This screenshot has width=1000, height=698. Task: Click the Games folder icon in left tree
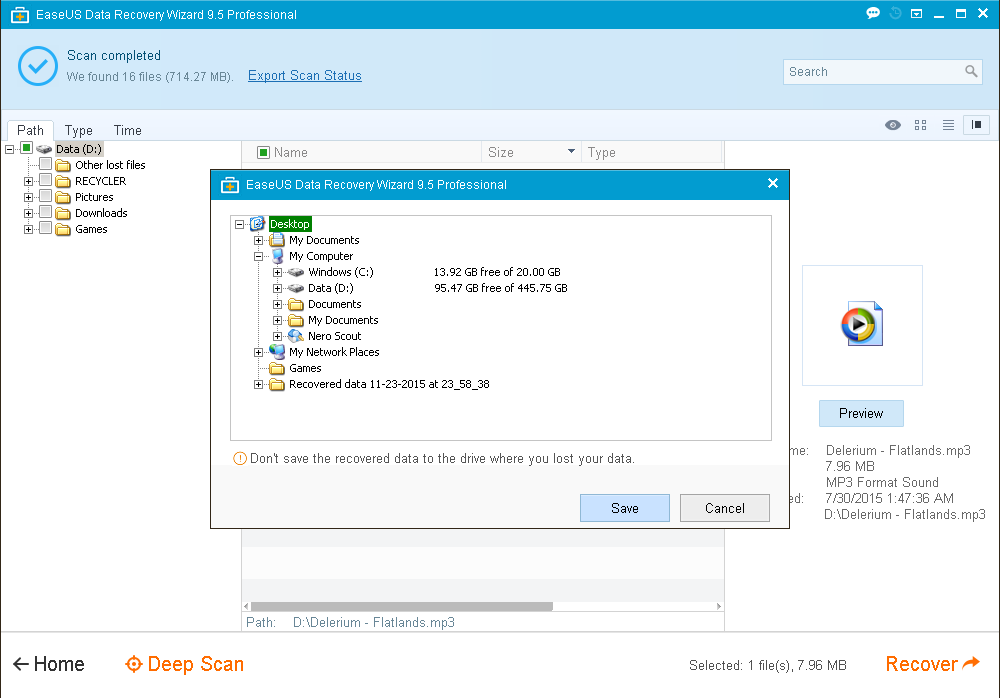click(x=62, y=229)
